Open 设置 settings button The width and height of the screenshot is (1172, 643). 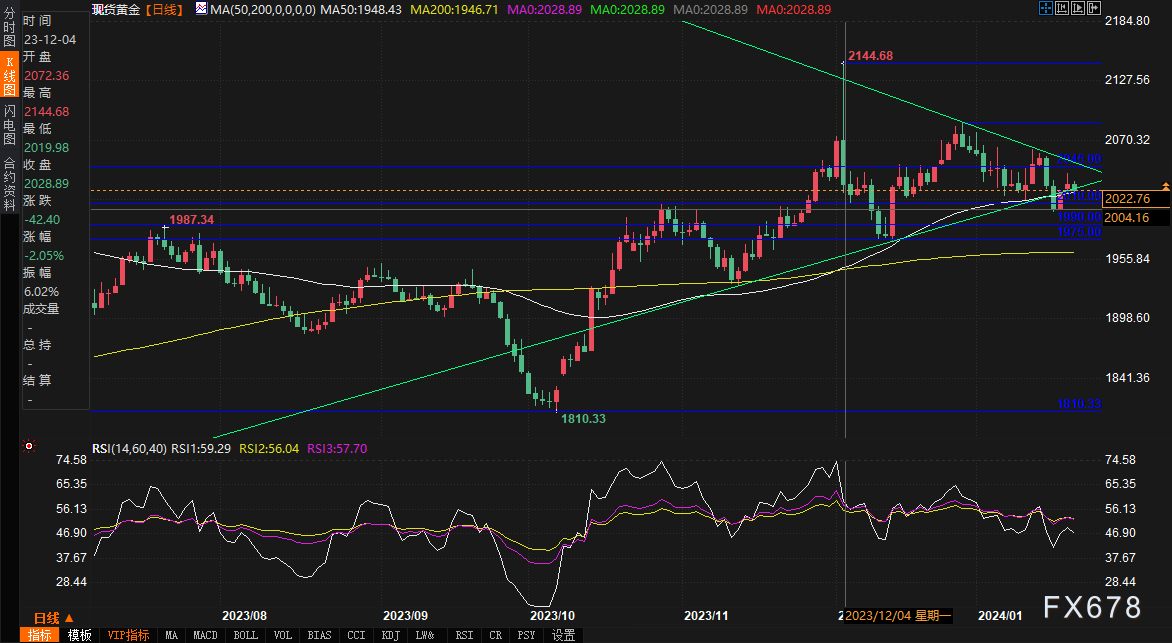point(563,635)
